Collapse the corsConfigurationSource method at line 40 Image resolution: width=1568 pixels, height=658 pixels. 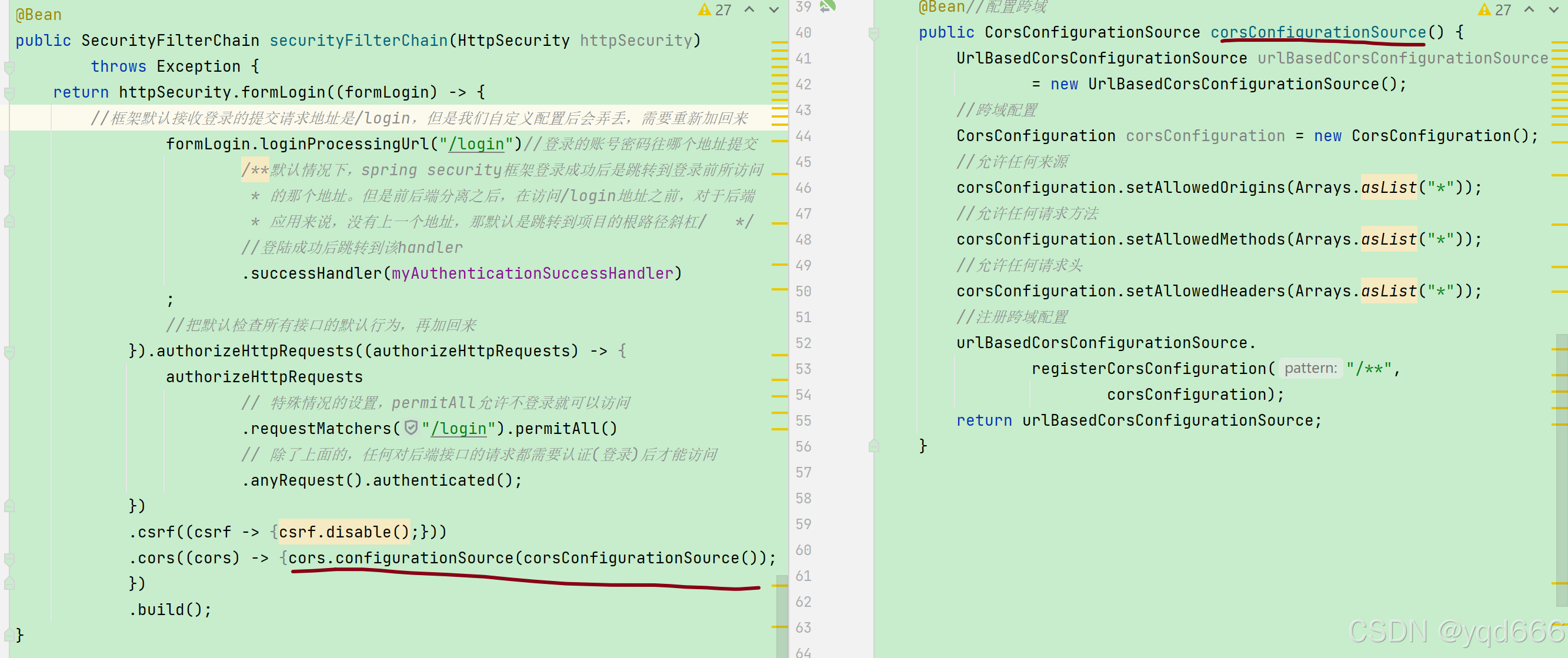coord(873,33)
